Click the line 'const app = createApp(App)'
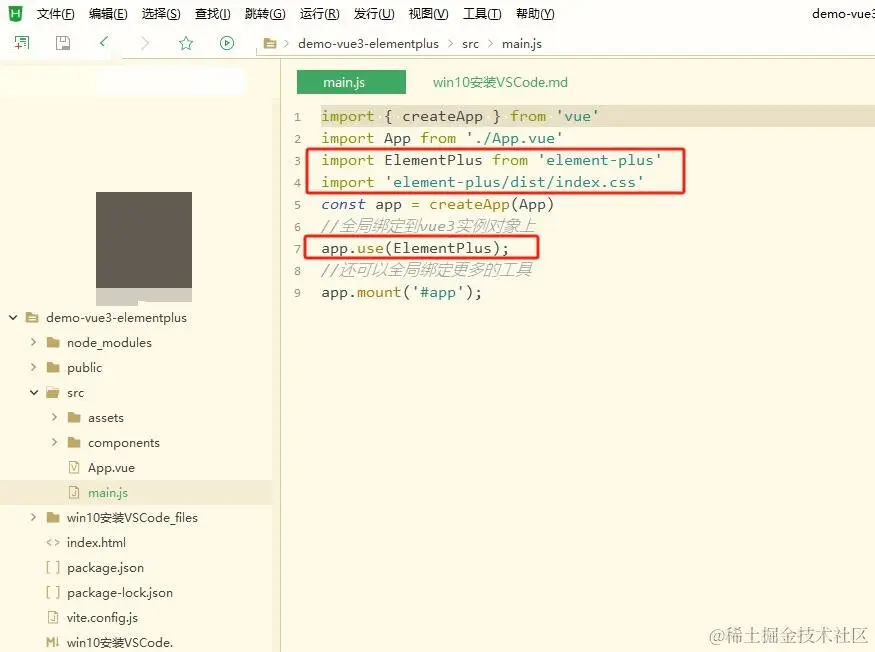Screen dimensions: 875x652 (x=437, y=204)
